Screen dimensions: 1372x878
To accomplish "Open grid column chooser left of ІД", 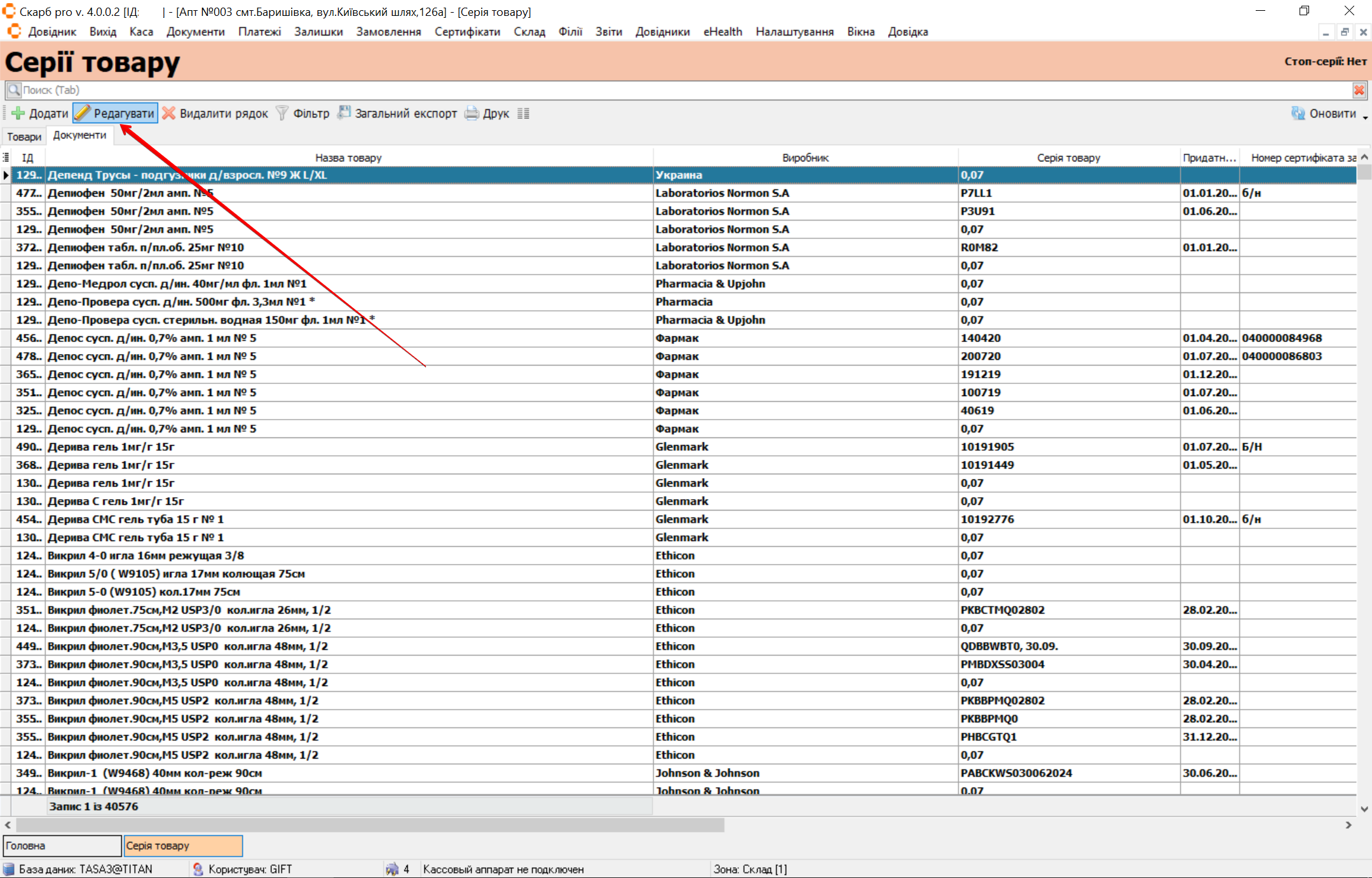I will (6, 157).
